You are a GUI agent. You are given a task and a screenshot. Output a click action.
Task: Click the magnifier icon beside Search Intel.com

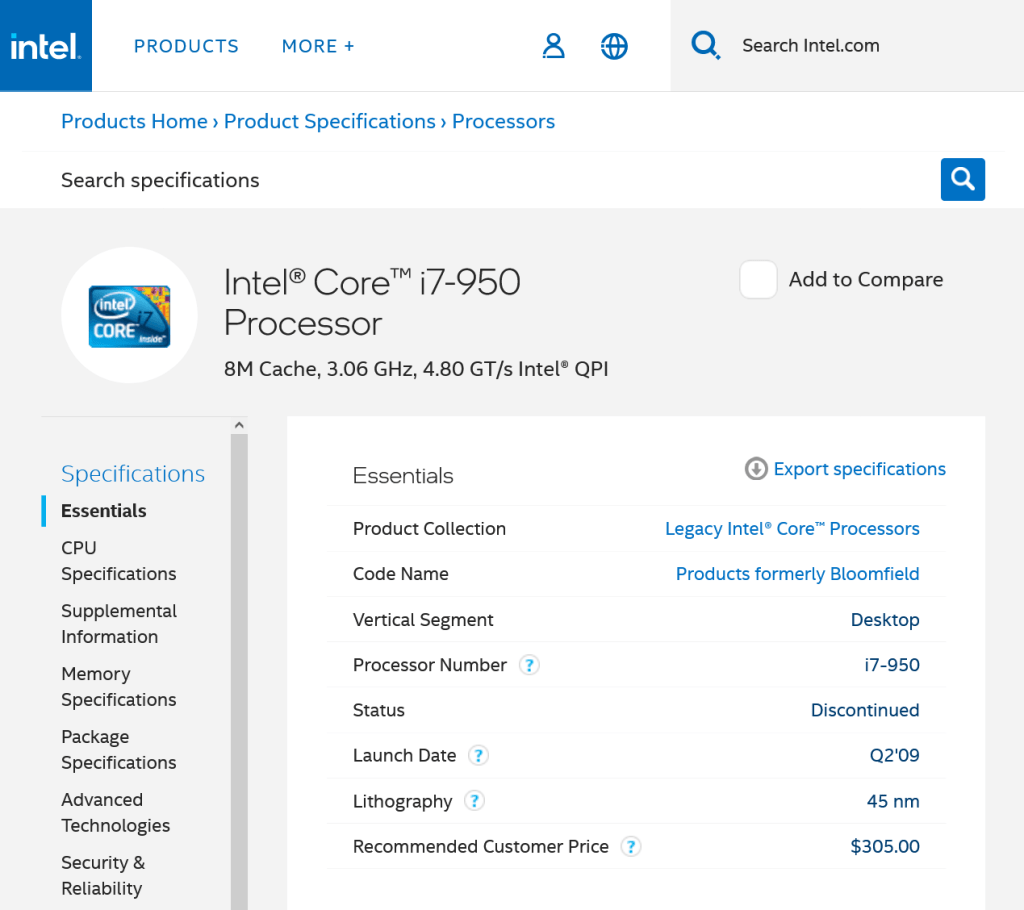coord(706,45)
